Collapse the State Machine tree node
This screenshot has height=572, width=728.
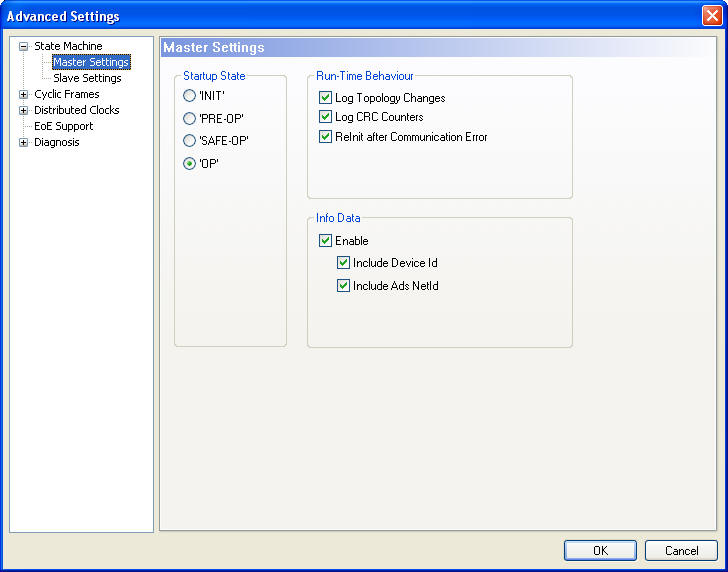coord(24,46)
